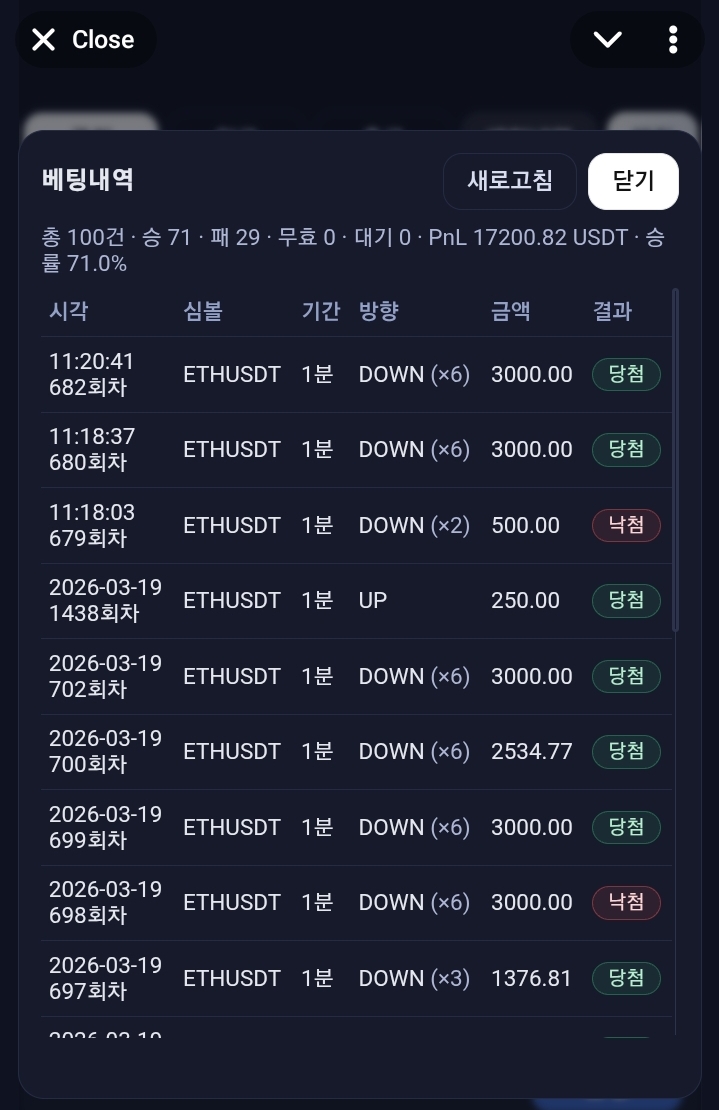Click 당첨 badge on 1438회차 UP row

pos(626,601)
